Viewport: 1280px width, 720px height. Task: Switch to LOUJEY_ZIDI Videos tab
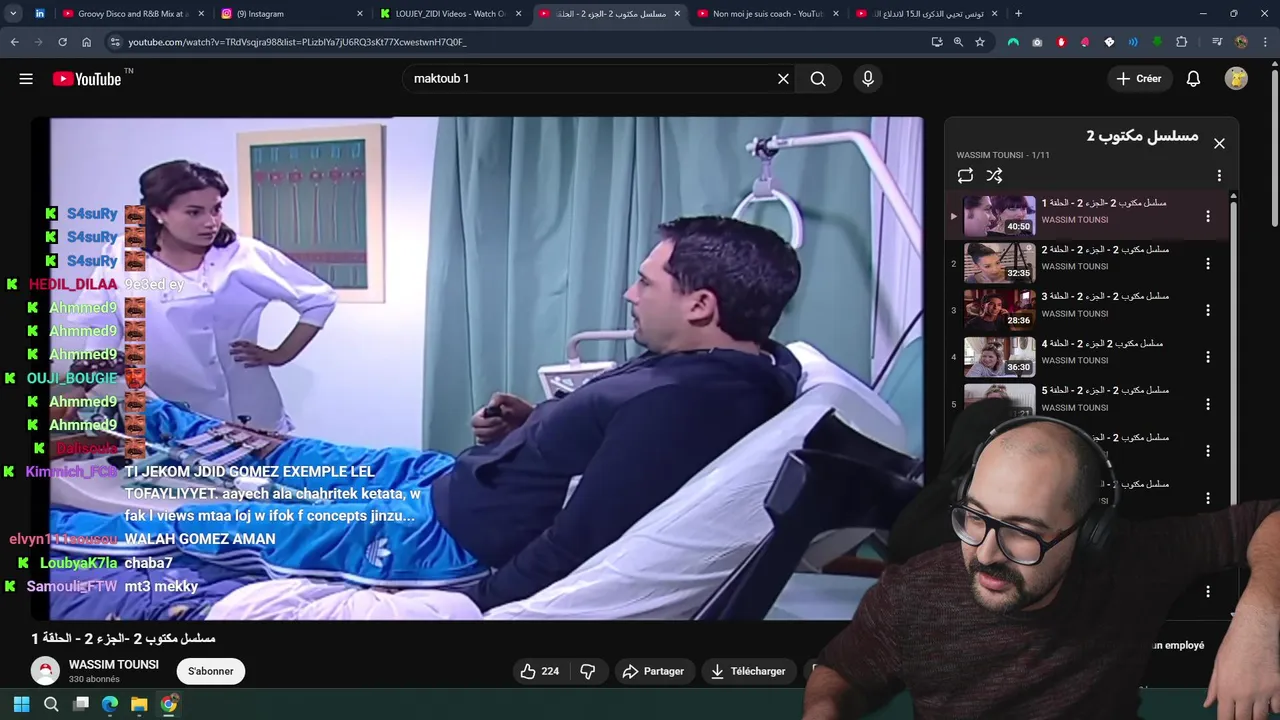coord(451,14)
